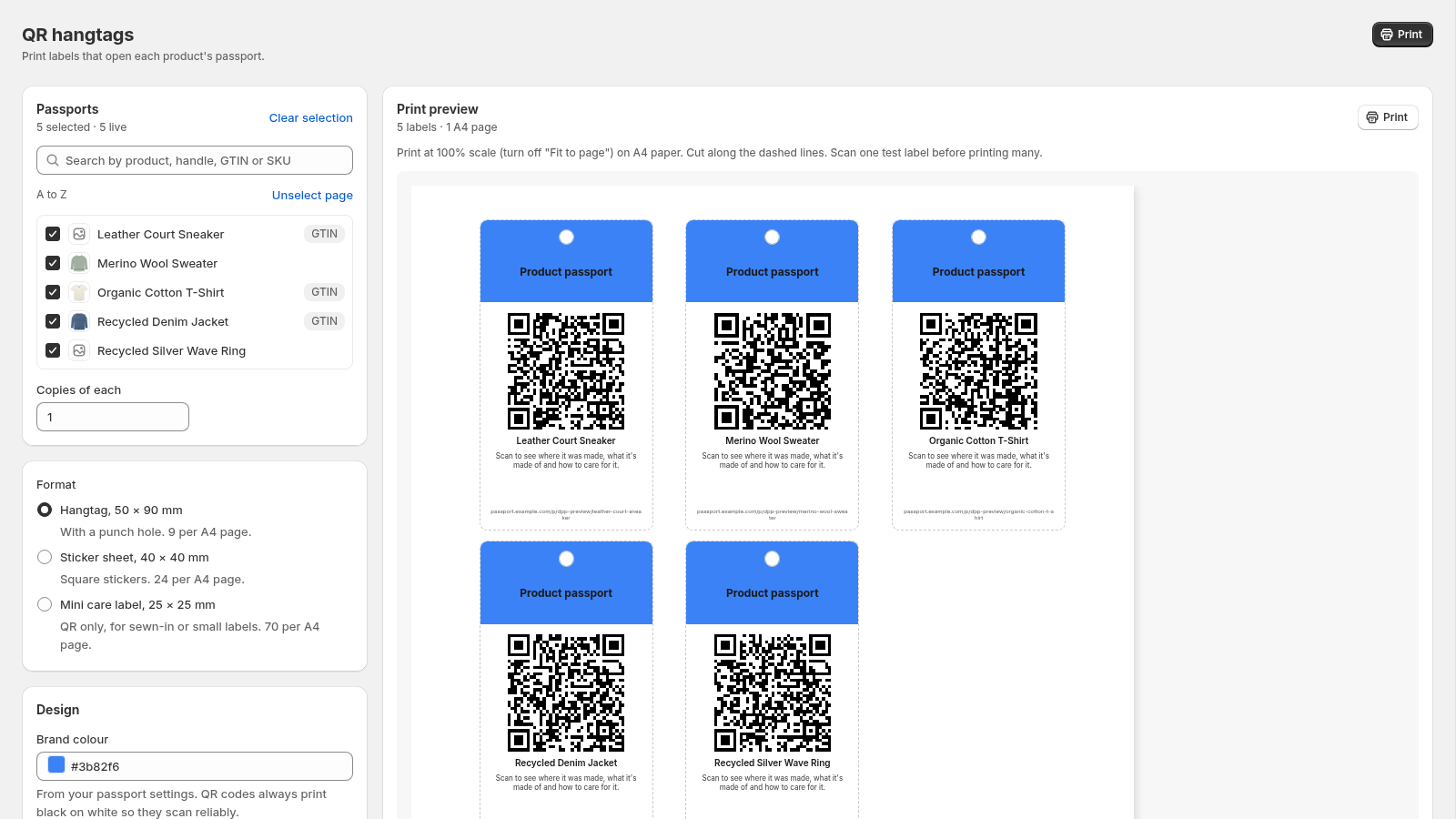Image resolution: width=1456 pixels, height=819 pixels.
Task: Uncheck Recycled Denim Jacket checkbox
Action: point(53,321)
